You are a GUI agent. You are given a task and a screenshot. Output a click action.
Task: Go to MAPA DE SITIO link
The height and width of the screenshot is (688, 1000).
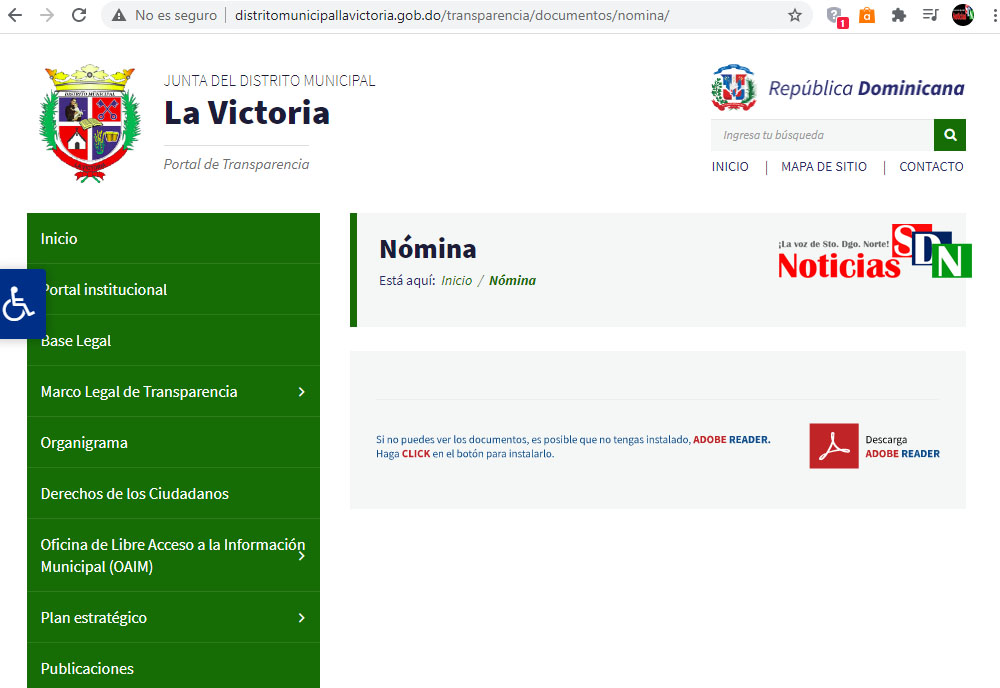[x=823, y=167]
